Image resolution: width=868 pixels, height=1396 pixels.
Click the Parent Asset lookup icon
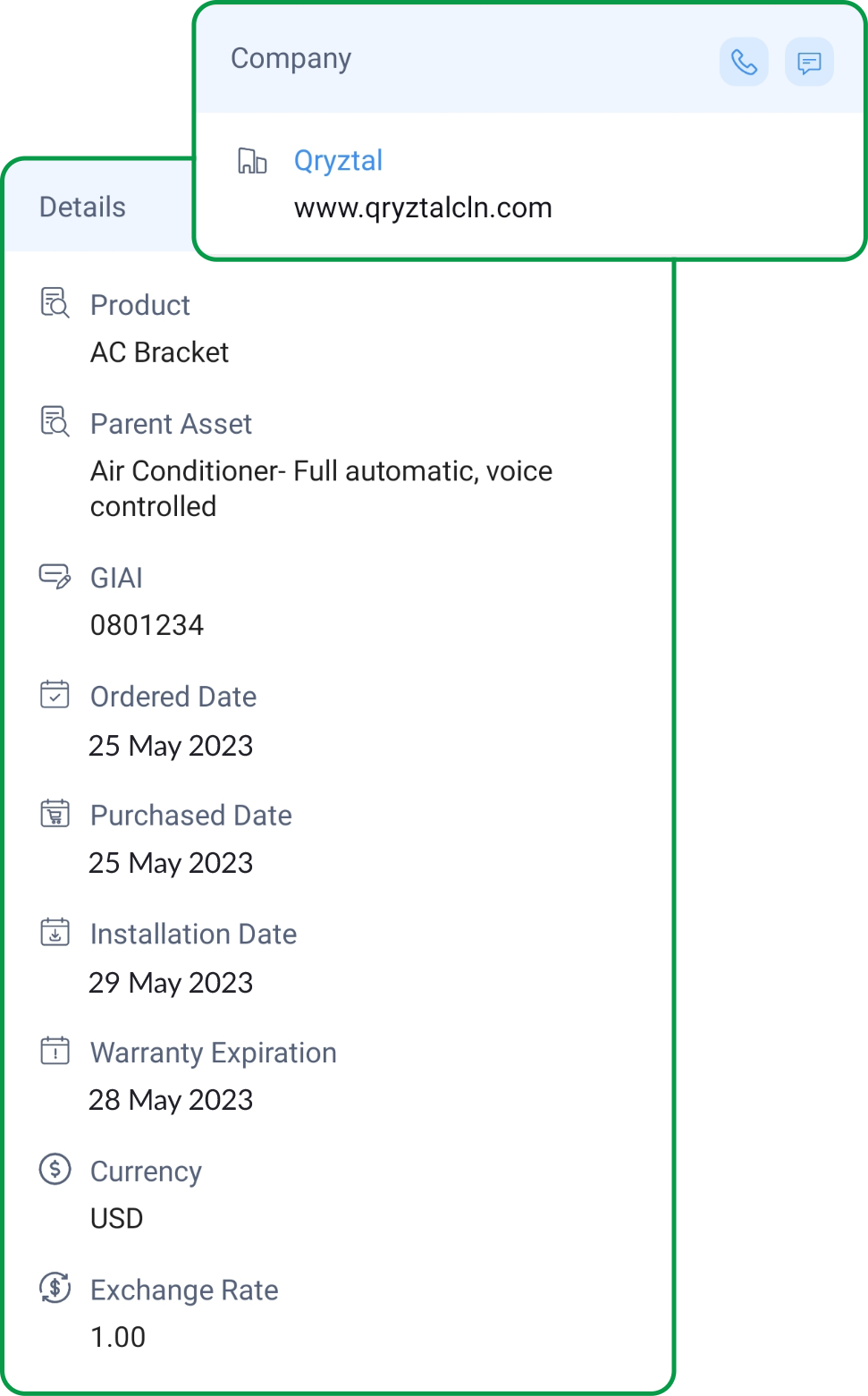point(55,421)
